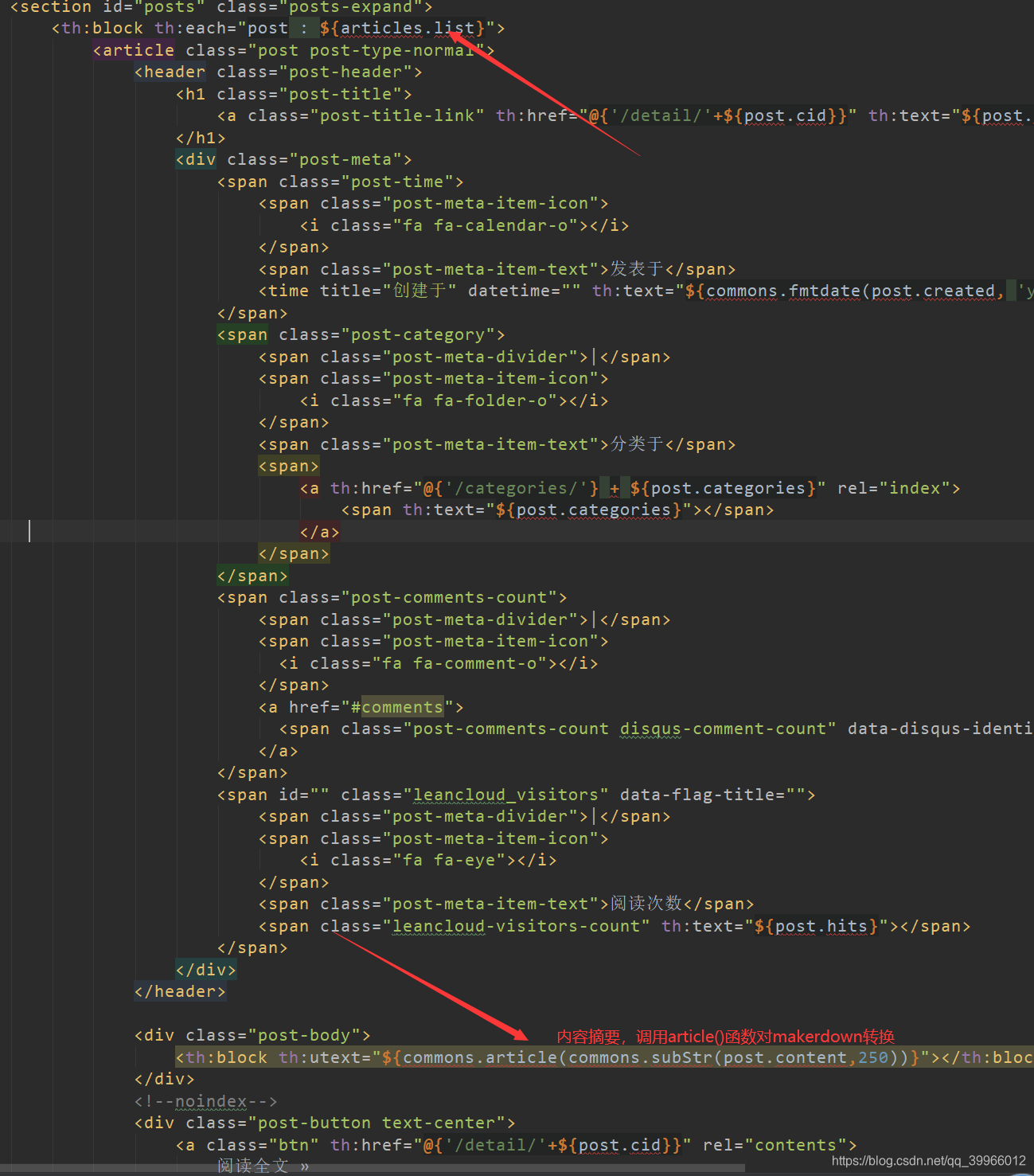The width and height of the screenshot is (1034, 1176).
Task: Click the class="btn" attribute
Action: [x=263, y=1145]
